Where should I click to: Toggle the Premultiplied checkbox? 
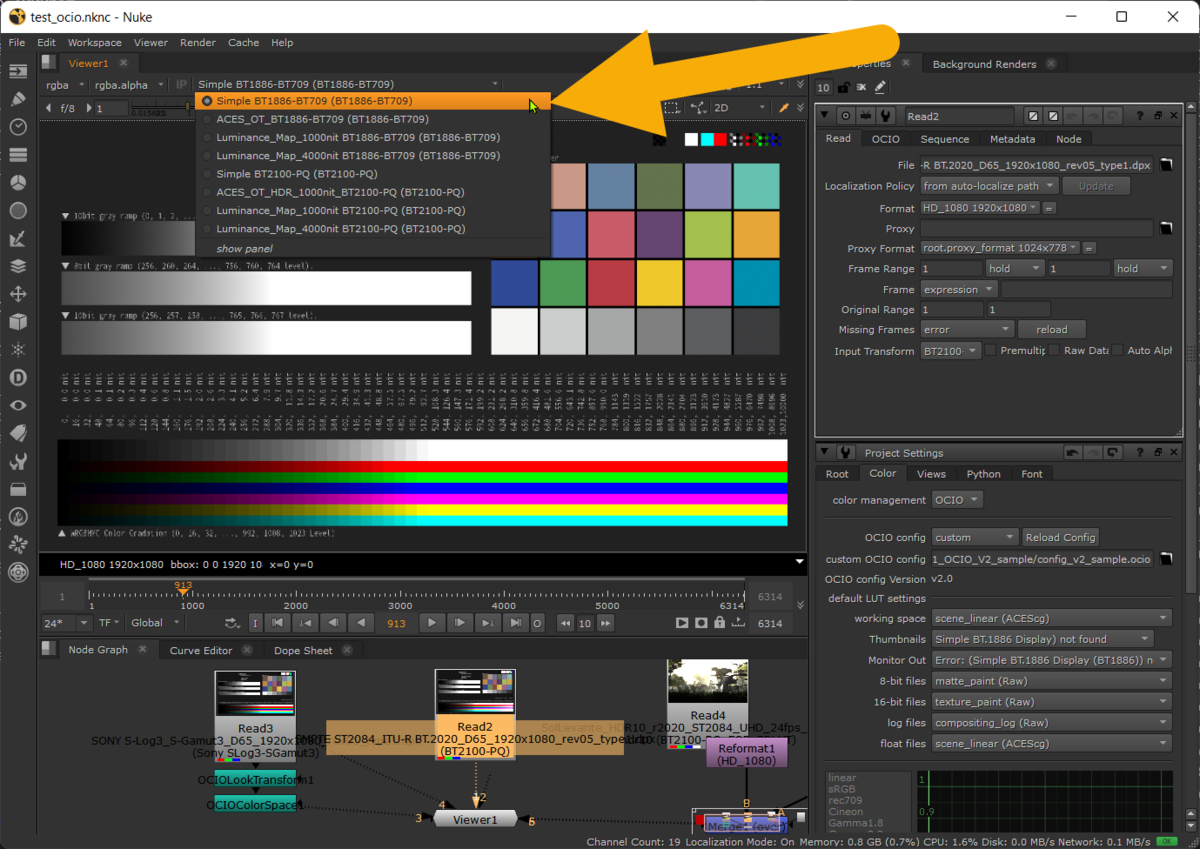click(991, 351)
